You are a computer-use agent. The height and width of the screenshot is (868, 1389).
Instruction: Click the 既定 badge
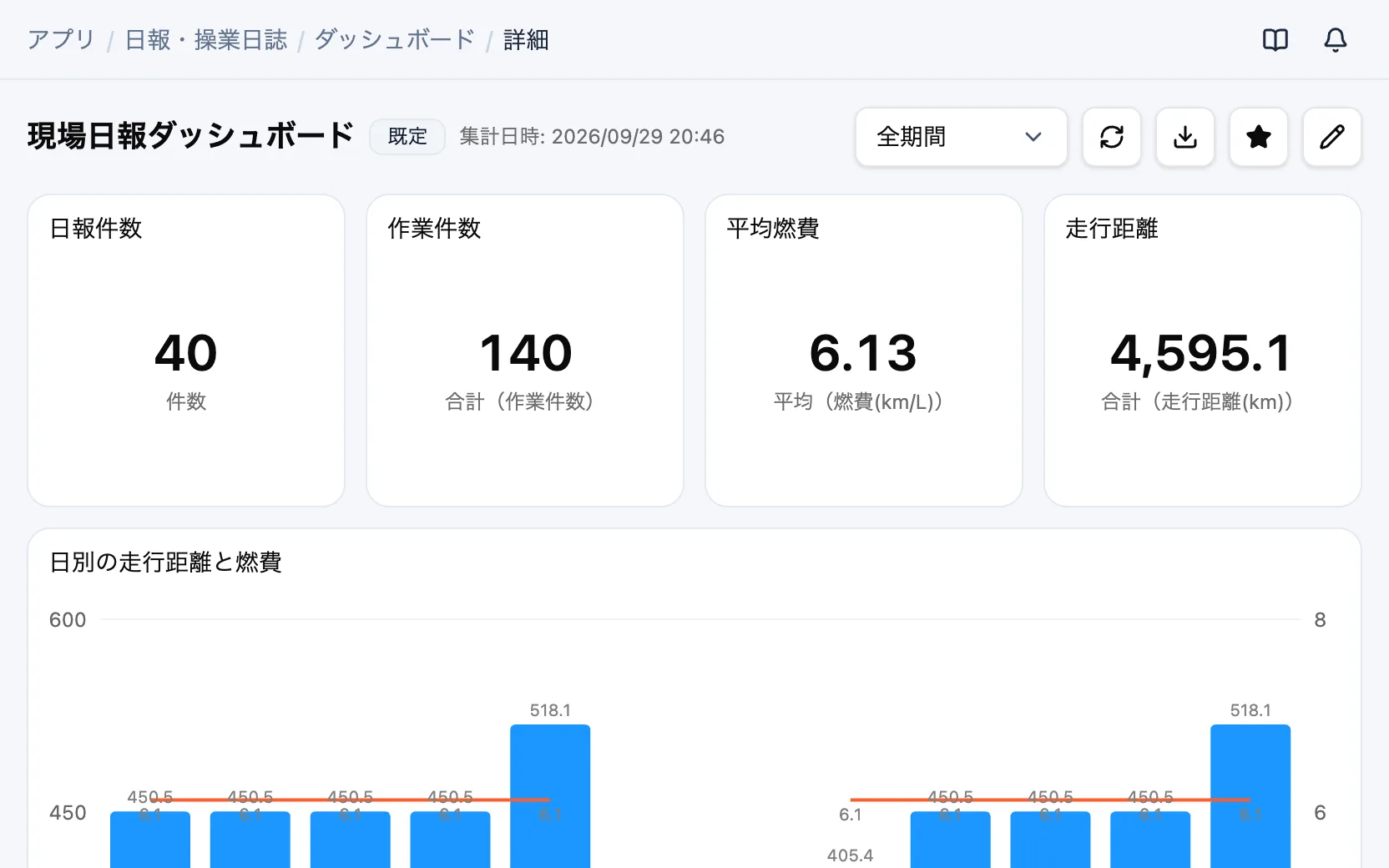[x=407, y=137]
